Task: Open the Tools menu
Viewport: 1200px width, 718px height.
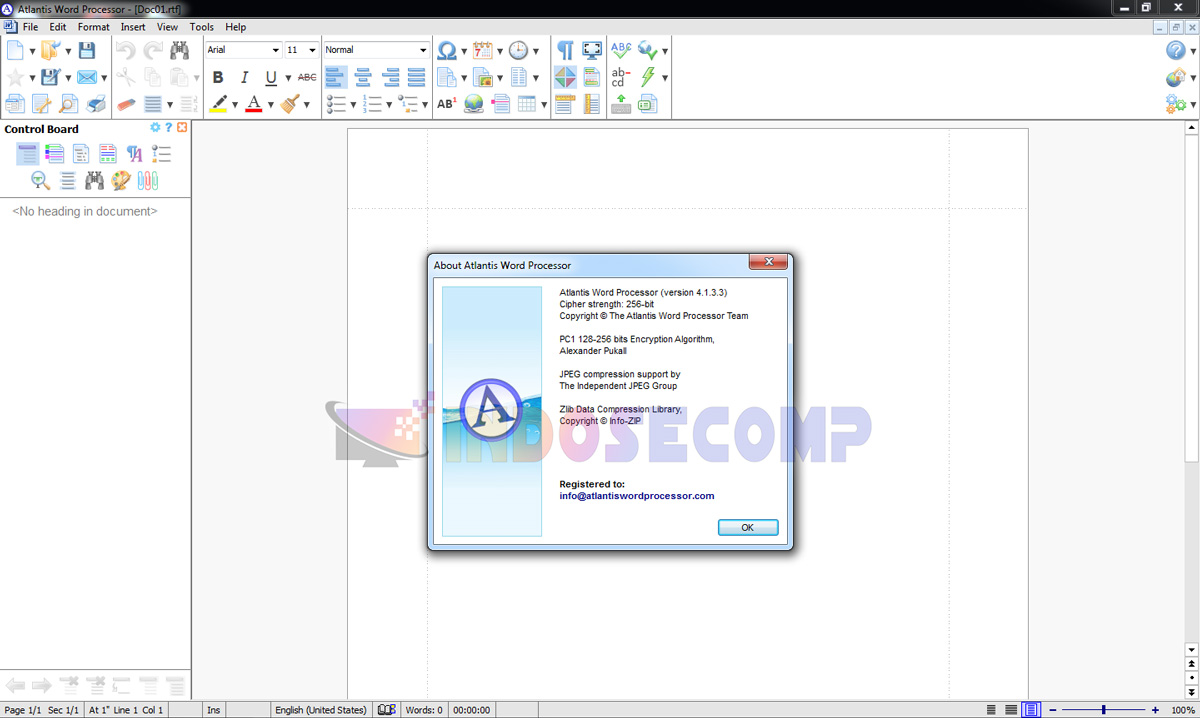Action: (x=201, y=27)
